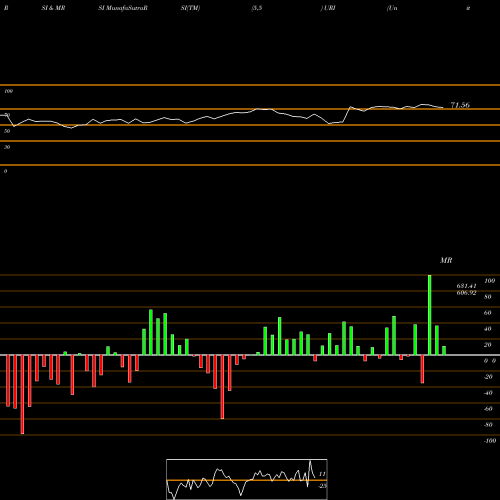Click the 60 label on the MR axis

click(488, 313)
